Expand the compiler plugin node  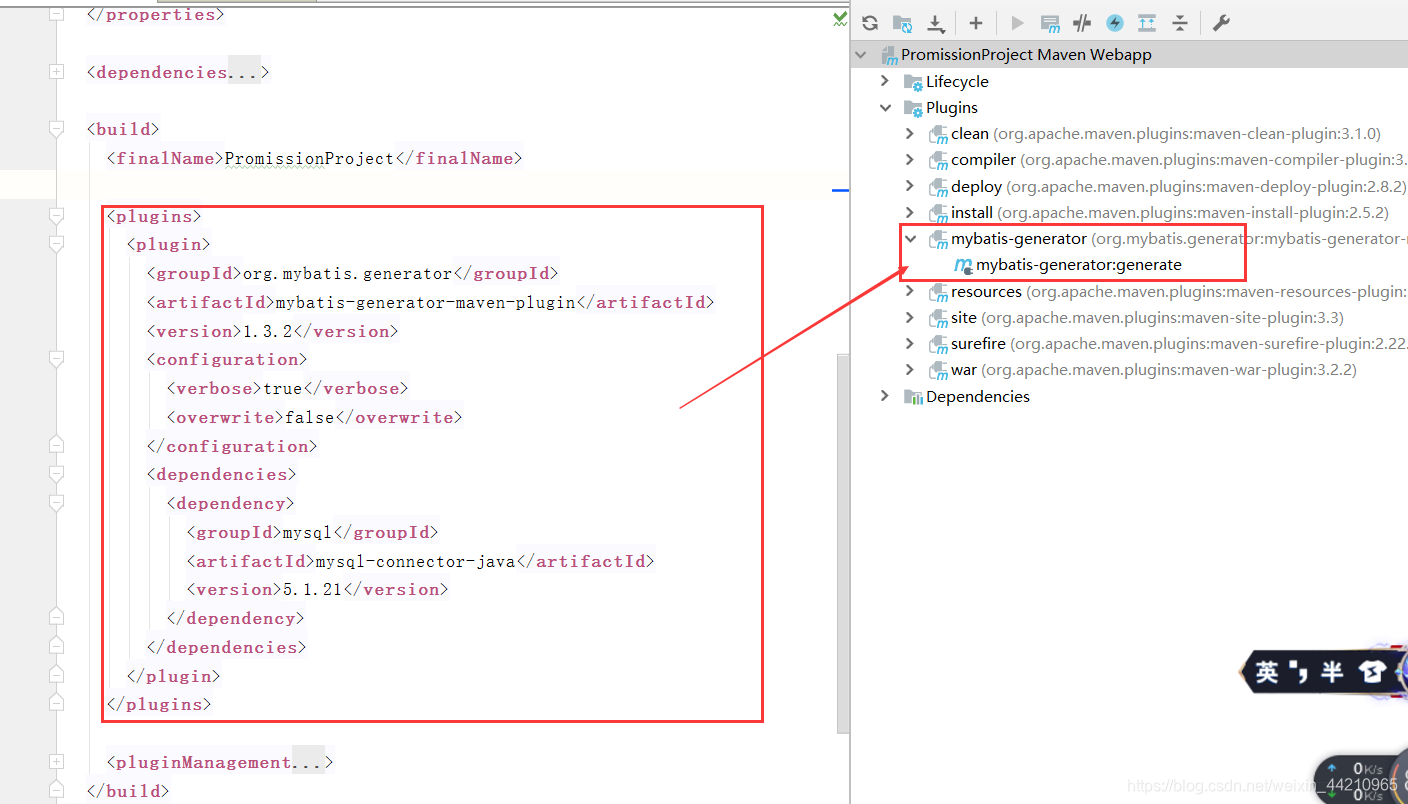(909, 159)
